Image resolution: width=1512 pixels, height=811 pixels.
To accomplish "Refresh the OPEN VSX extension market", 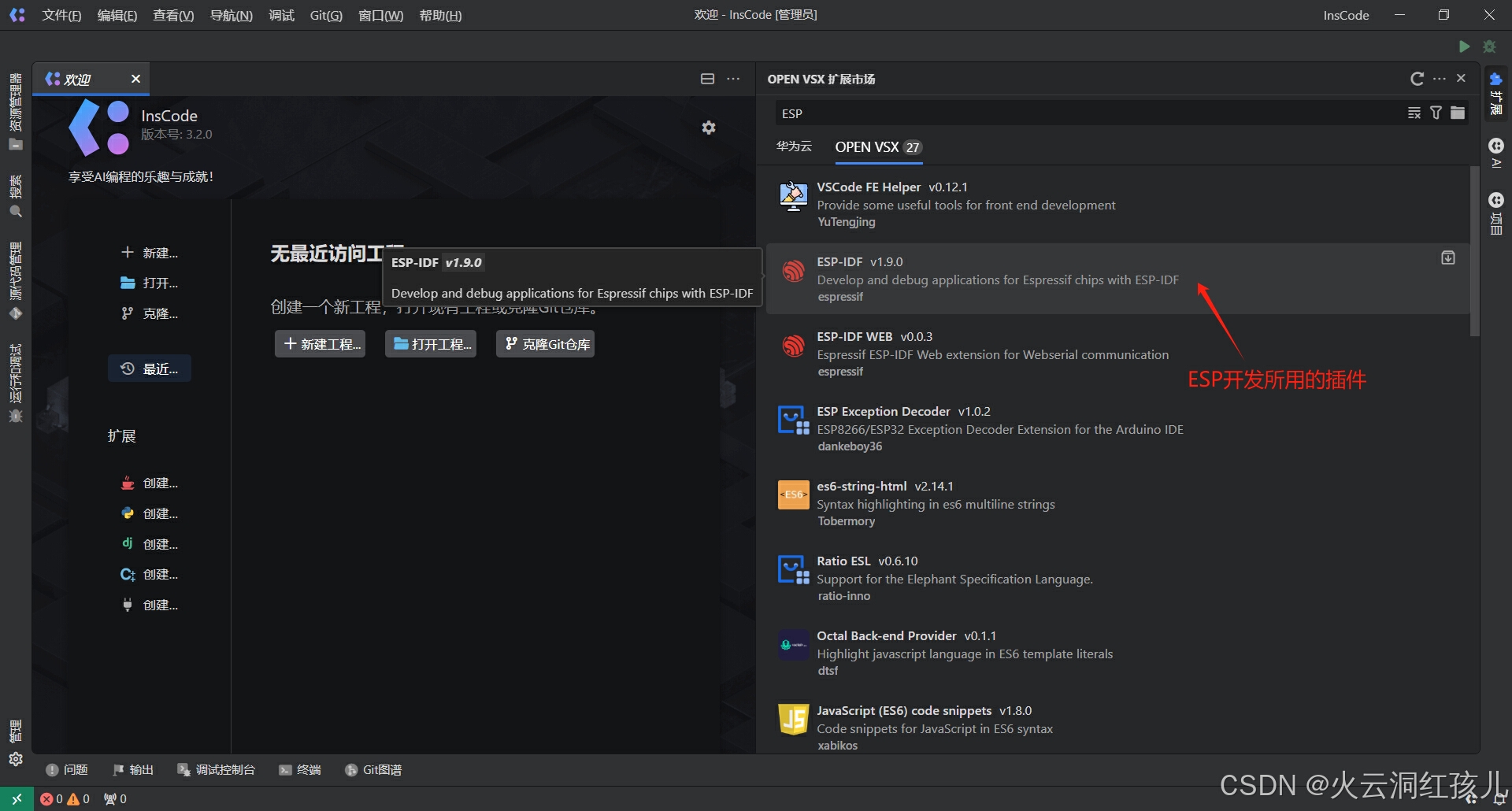I will (x=1417, y=79).
